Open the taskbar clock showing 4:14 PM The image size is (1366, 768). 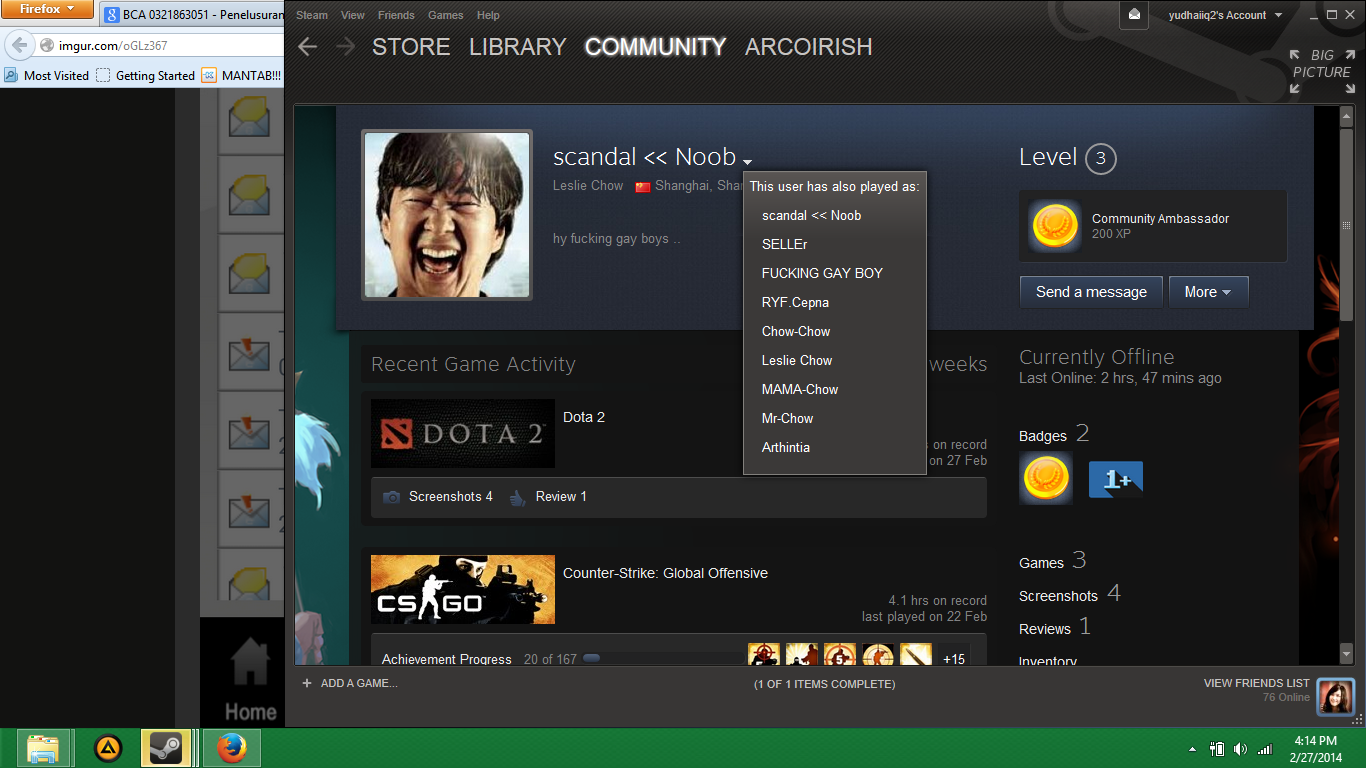click(1315, 749)
